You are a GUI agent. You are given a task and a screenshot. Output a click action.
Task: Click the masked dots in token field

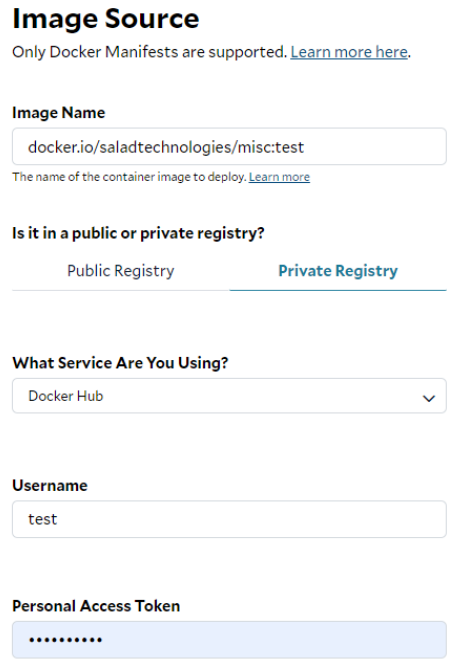(65, 640)
